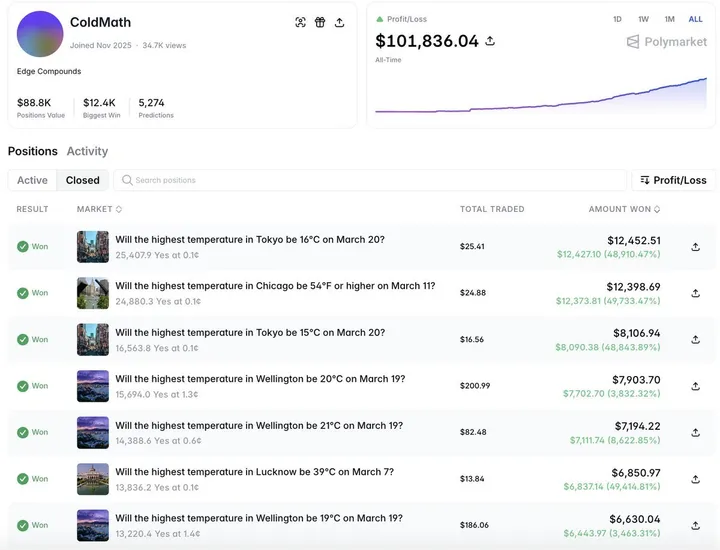Screen dimensions: 720x550
Task: Click the green Won checkmark for Tokyo 16°C
Action: 22,247
